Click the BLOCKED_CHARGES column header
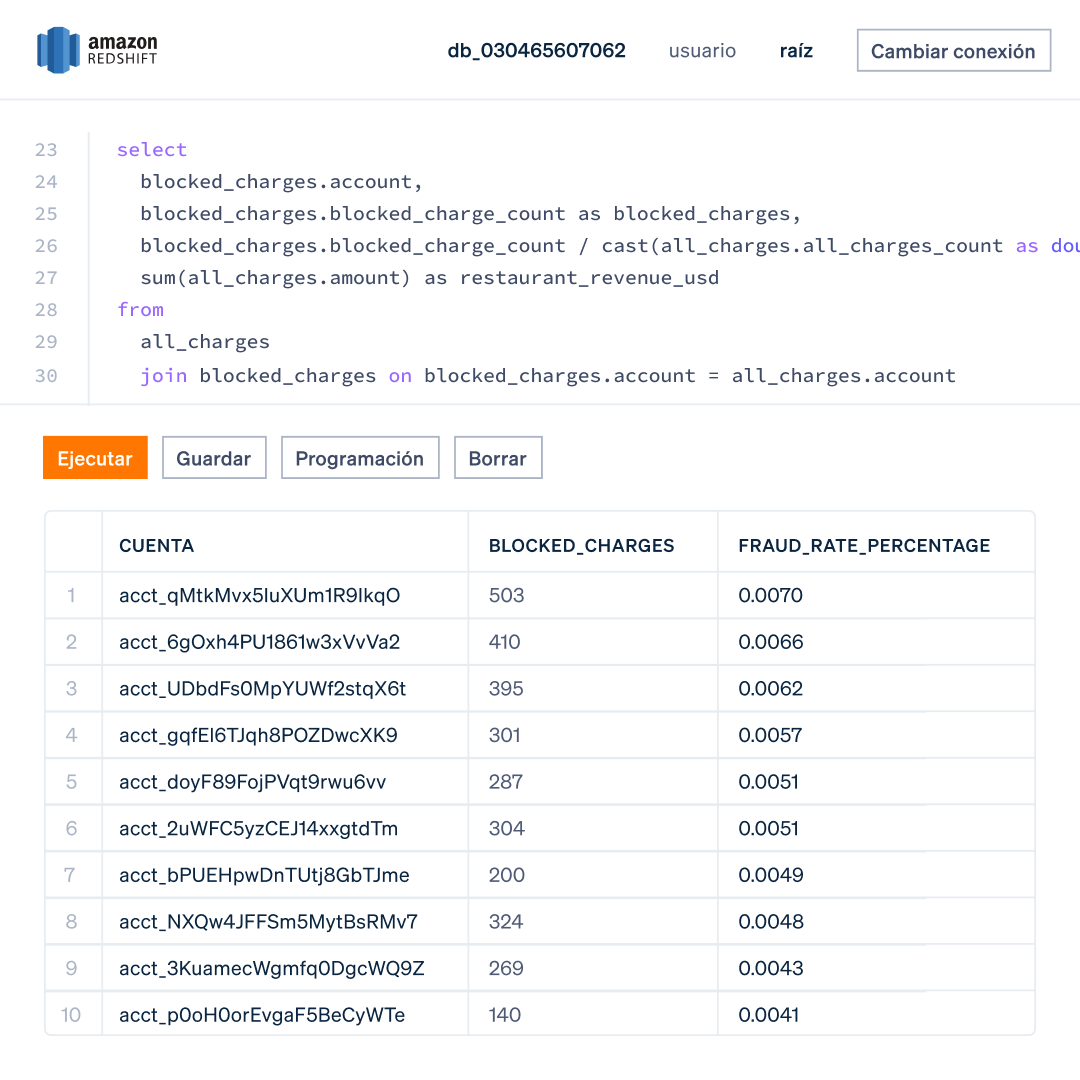 [x=581, y=546]
